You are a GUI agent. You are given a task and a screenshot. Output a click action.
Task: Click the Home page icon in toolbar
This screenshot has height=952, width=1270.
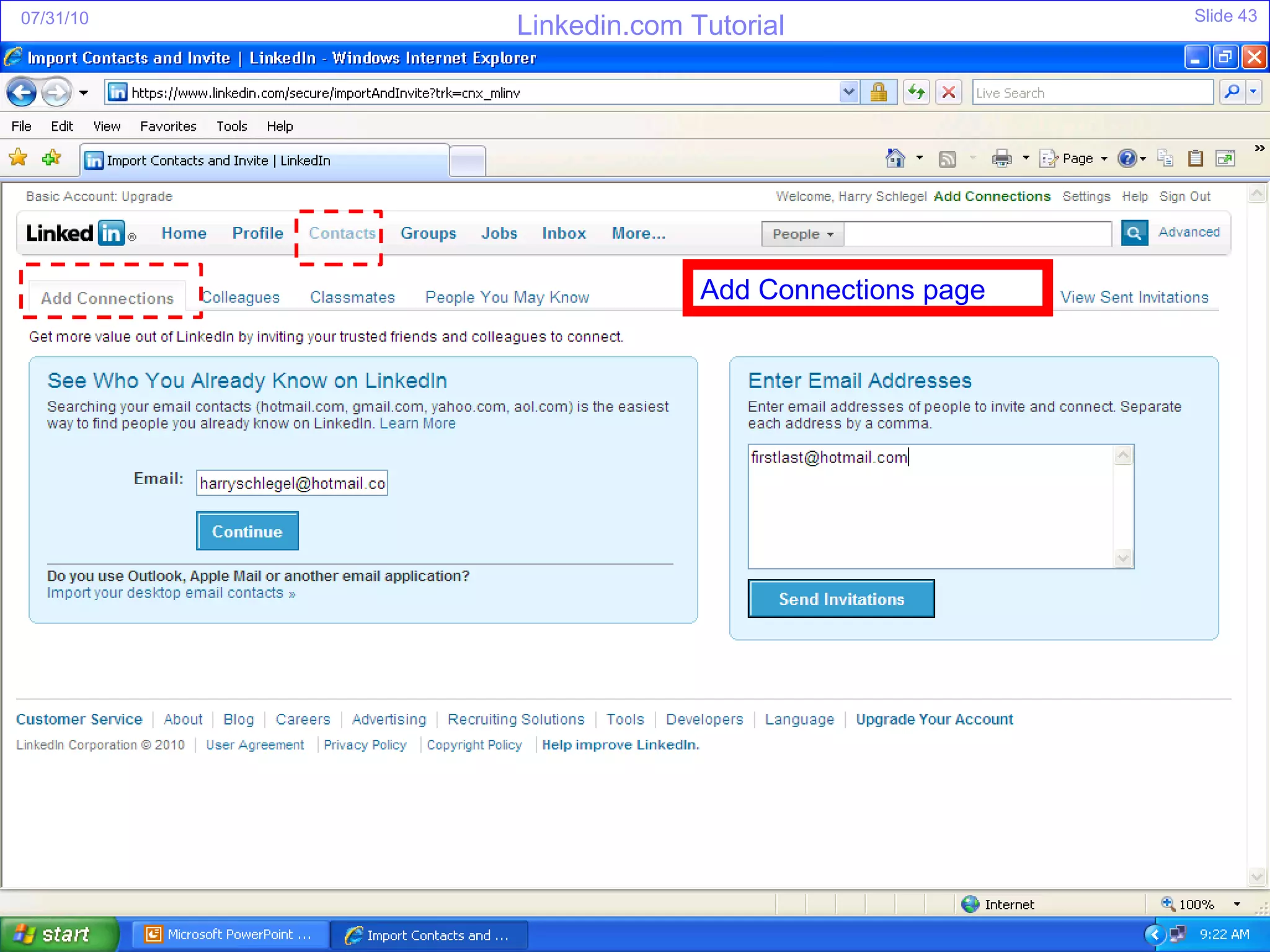coord(895,159)
